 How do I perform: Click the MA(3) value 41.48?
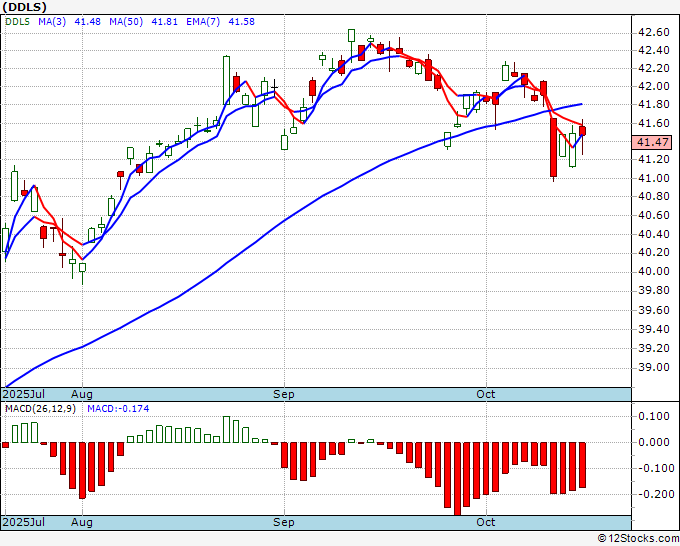[x=87, y=21]
